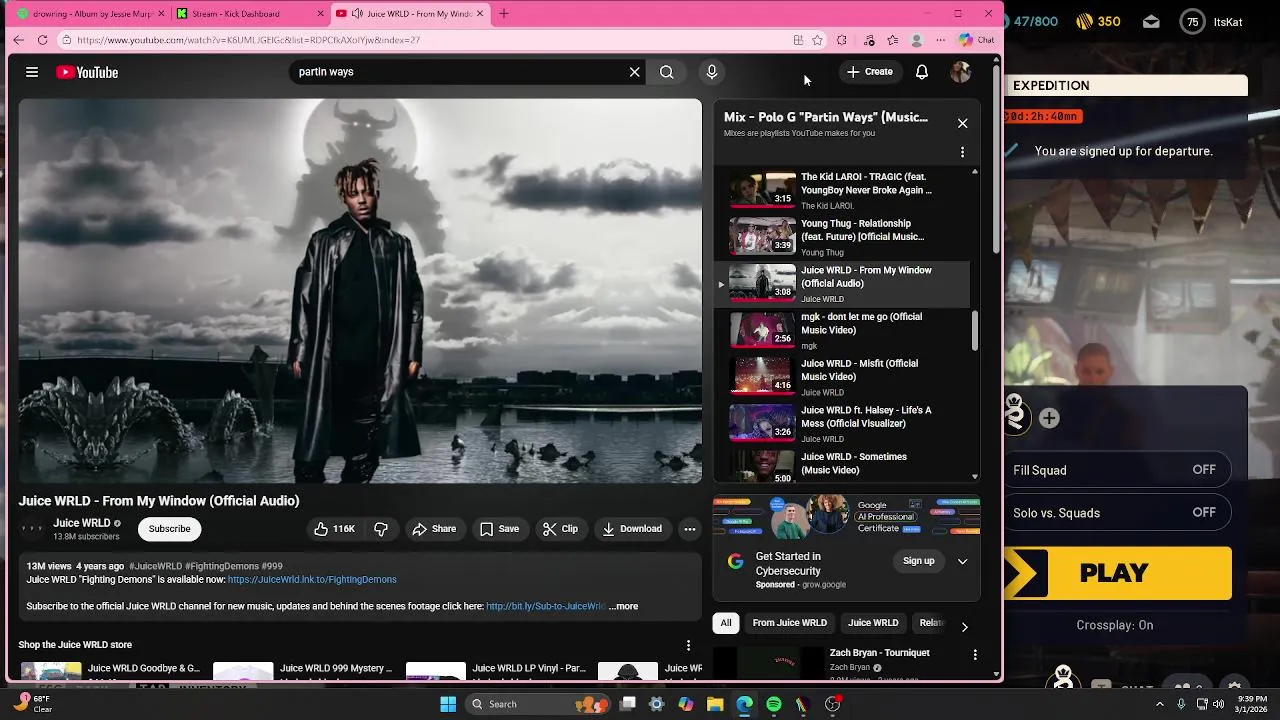
Task: Toggle Fill Squad setting in game
Action: pos(1118,470)
